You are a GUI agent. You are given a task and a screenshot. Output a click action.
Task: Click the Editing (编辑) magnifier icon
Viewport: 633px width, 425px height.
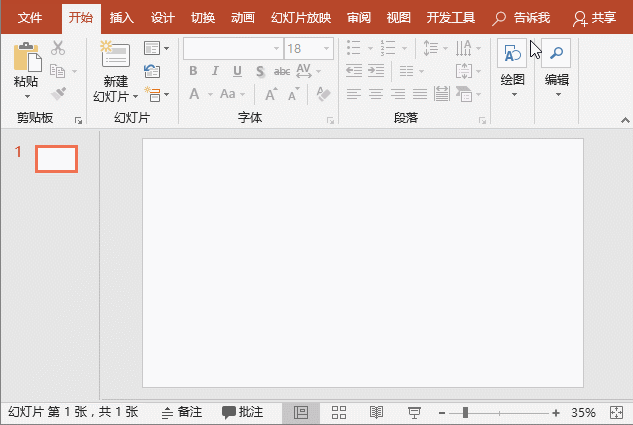pyautogui.click(x=555, y=55)
